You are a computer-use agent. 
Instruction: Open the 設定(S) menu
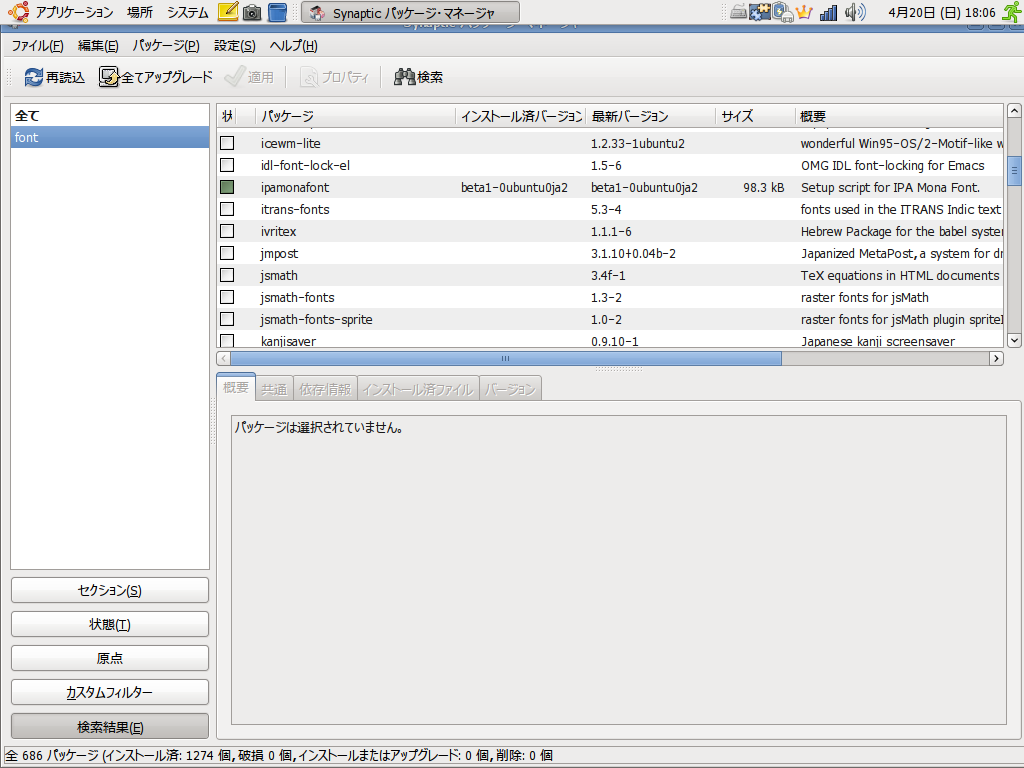pyautogui.click(x=234, y=46)
